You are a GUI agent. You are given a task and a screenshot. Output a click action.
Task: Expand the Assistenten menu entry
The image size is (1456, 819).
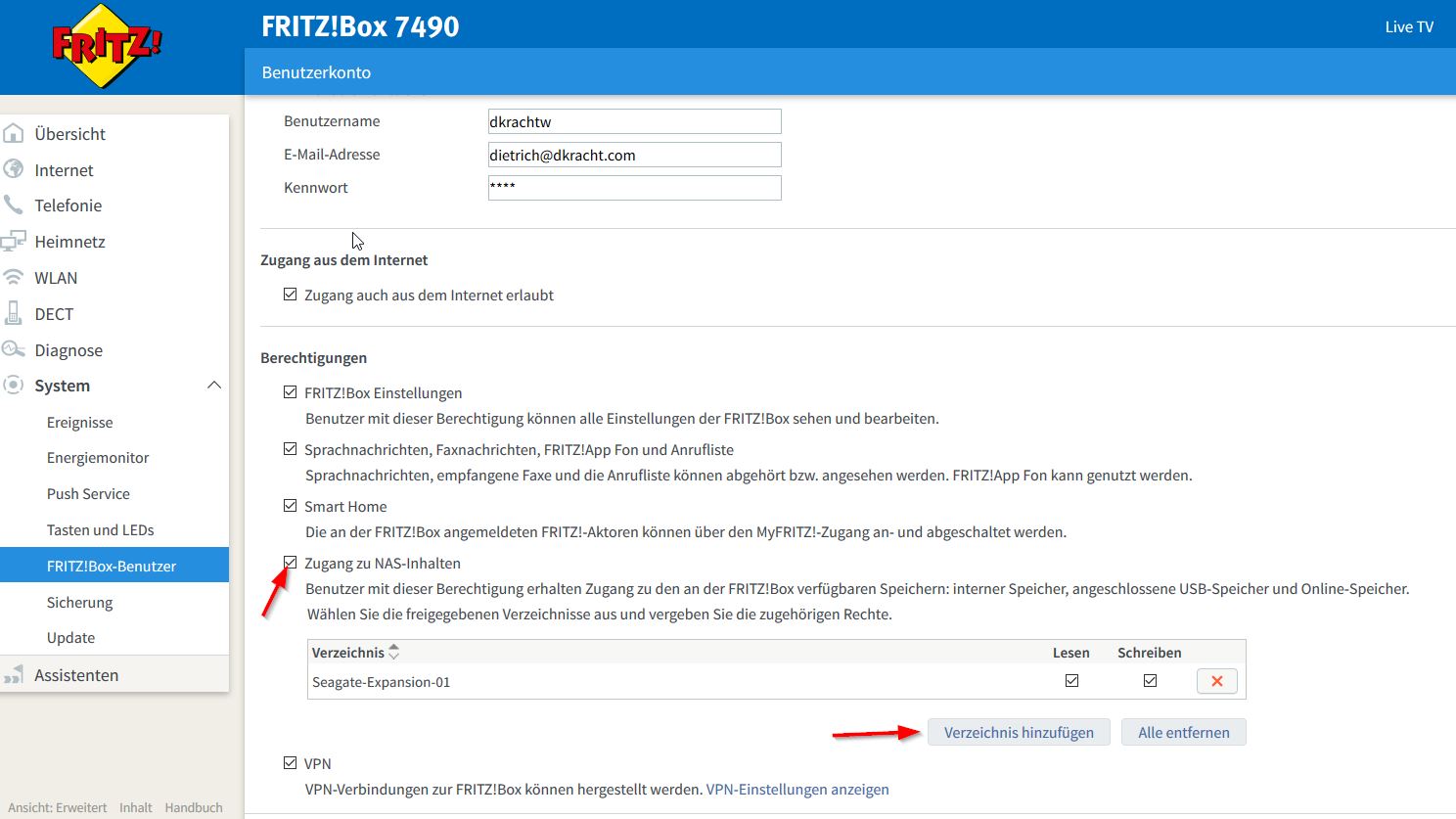point(76,675)
